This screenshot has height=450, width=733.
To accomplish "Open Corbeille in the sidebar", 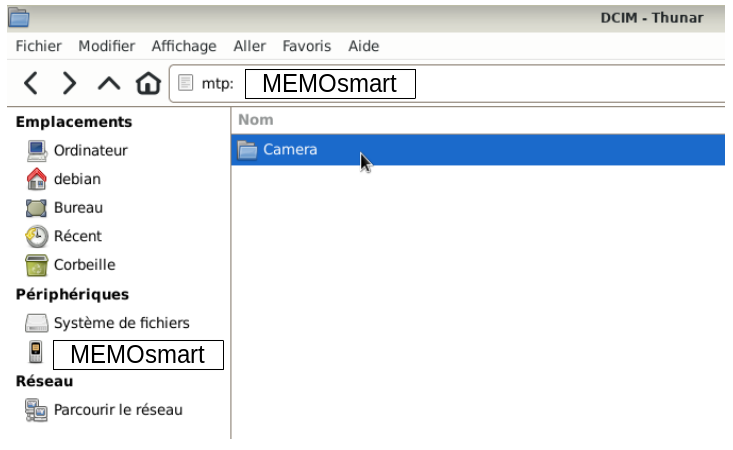I will click(85, 264).
